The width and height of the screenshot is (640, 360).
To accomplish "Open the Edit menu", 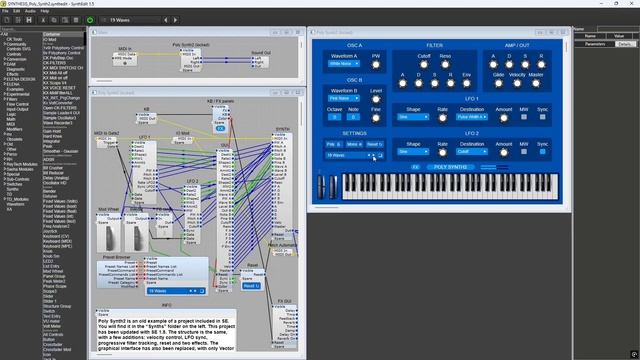I will [17, 11].
